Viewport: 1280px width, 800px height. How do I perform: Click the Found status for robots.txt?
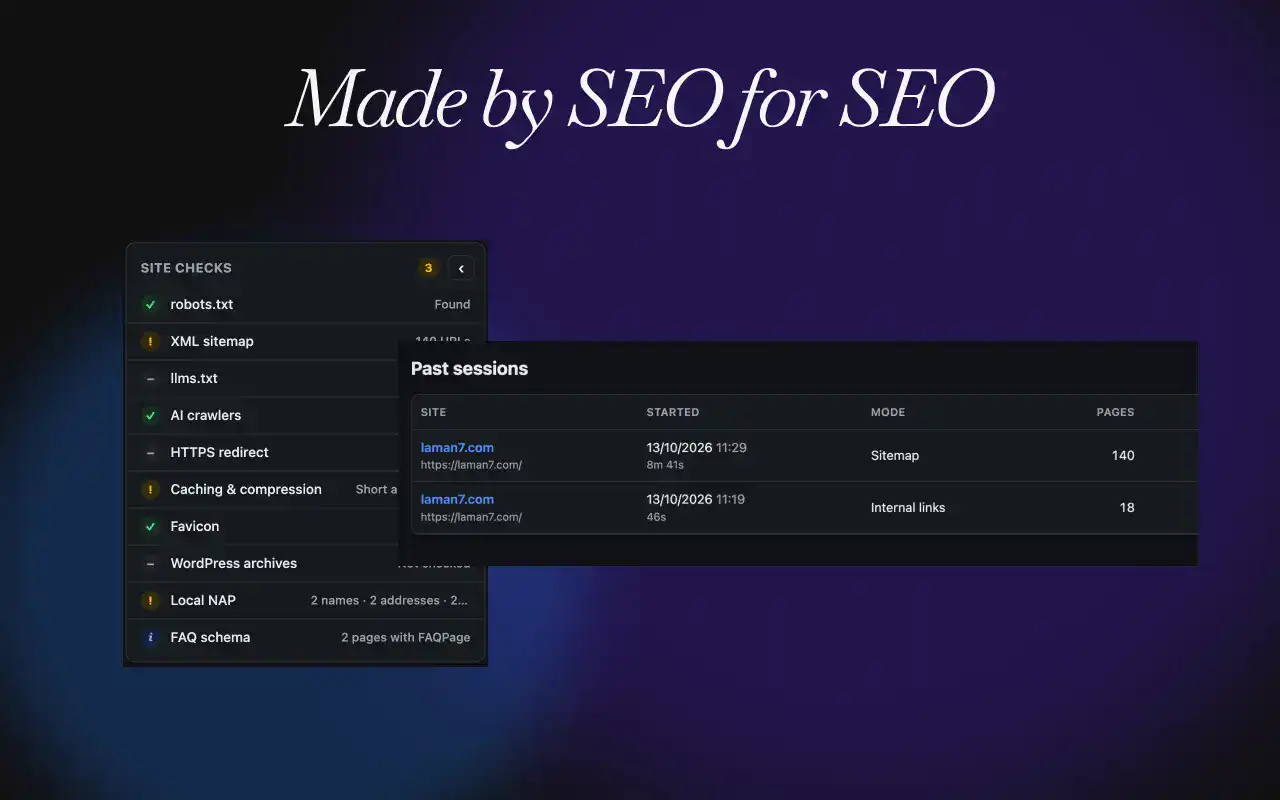point(452,304)
